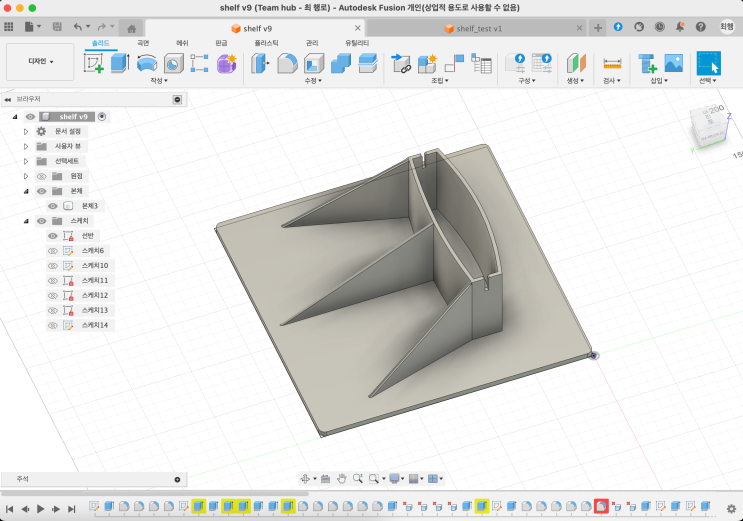Select the Revolve tool in toolbar
Viewport: 743px width, 521px height.
[x=147, y=63]
